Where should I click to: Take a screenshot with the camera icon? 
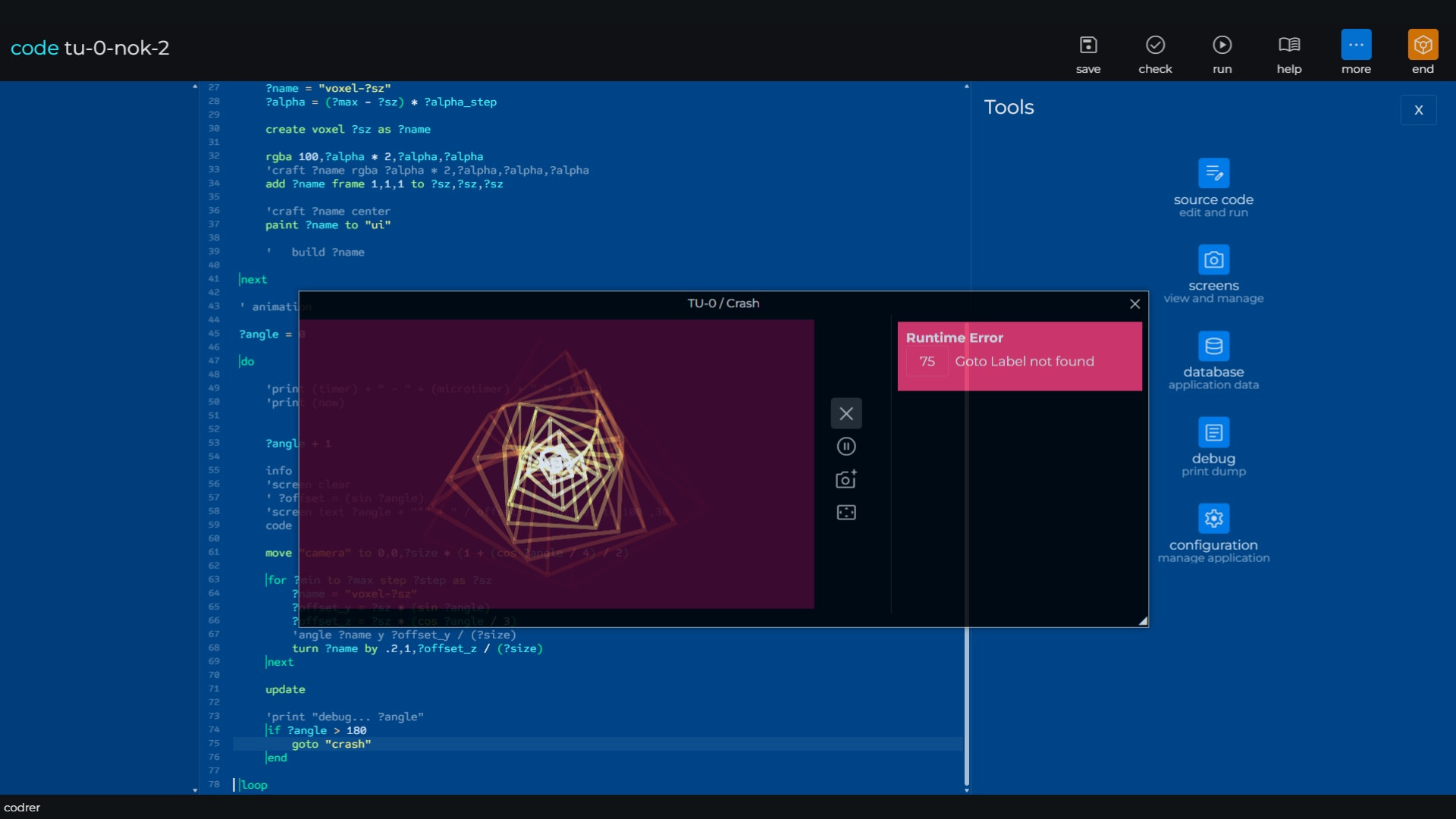pyautogui.click(x=846, y=479)
